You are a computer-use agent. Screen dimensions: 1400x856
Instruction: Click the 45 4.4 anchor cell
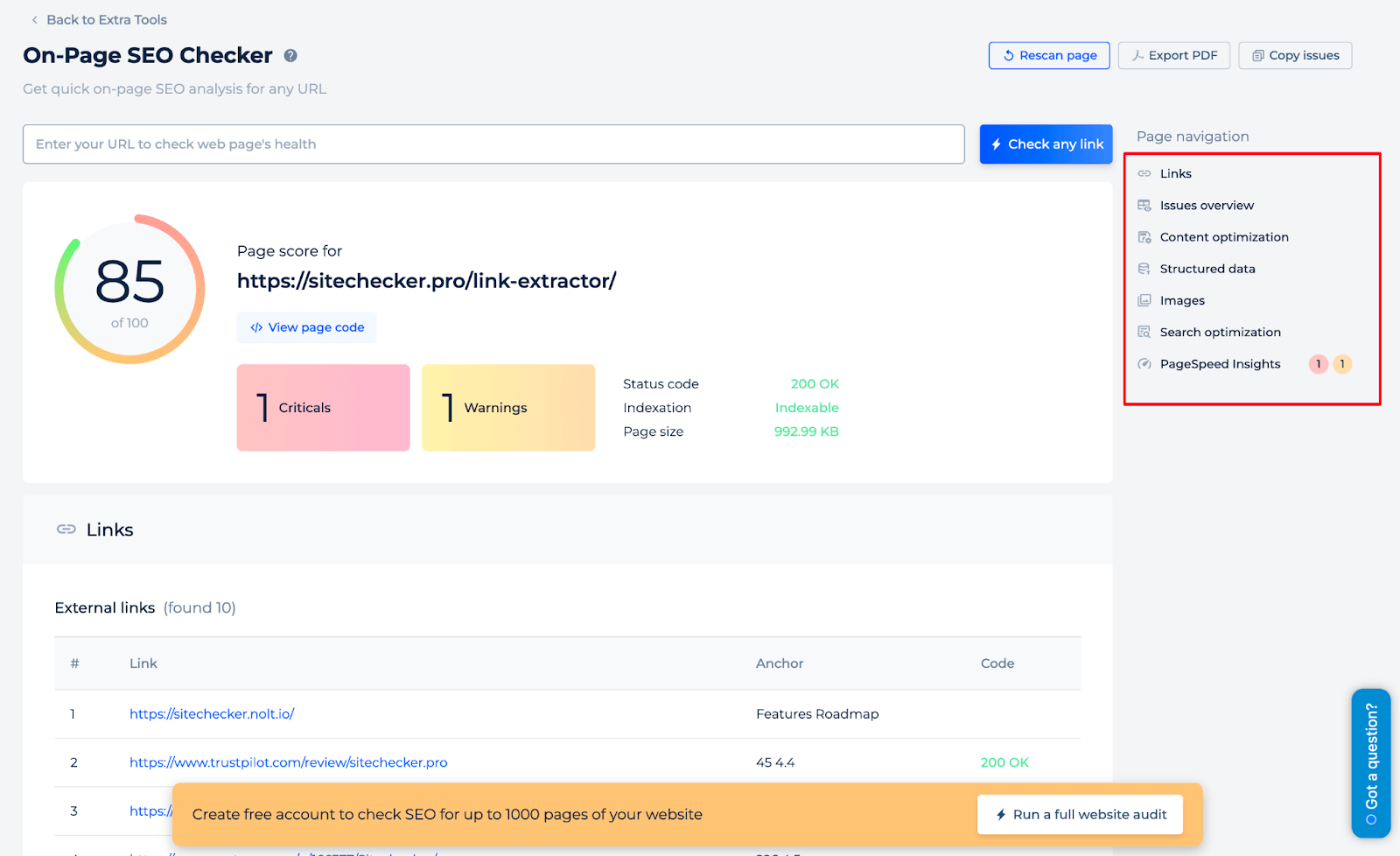[775, 762]
